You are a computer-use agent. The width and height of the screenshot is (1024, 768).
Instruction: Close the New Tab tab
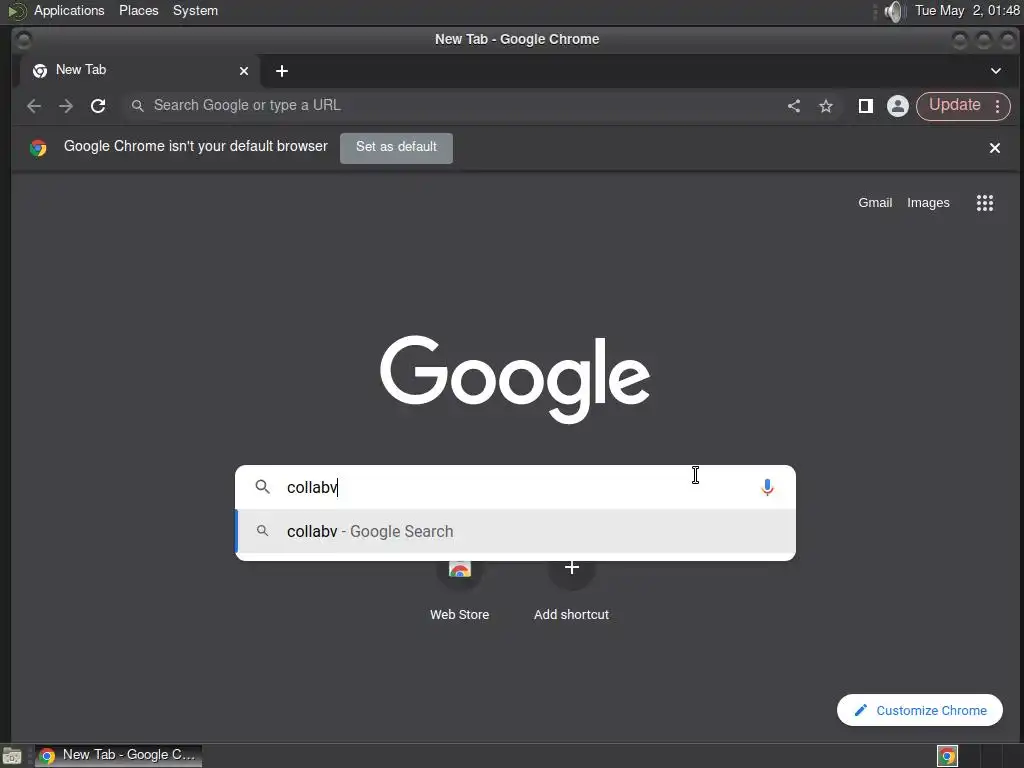coord(244,71)
